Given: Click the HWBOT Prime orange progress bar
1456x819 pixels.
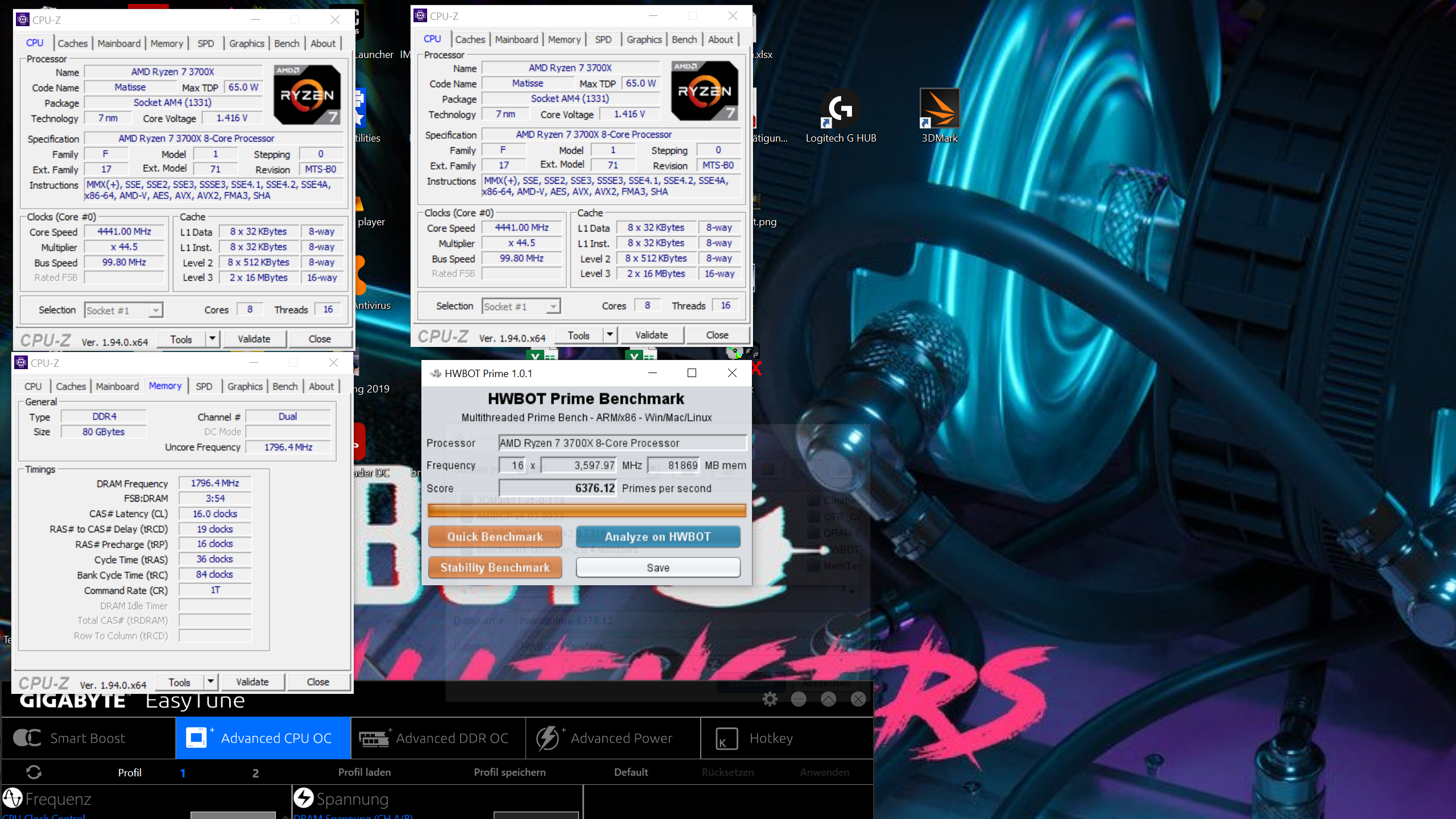Looking at the screenshot, I should point(586,510).
